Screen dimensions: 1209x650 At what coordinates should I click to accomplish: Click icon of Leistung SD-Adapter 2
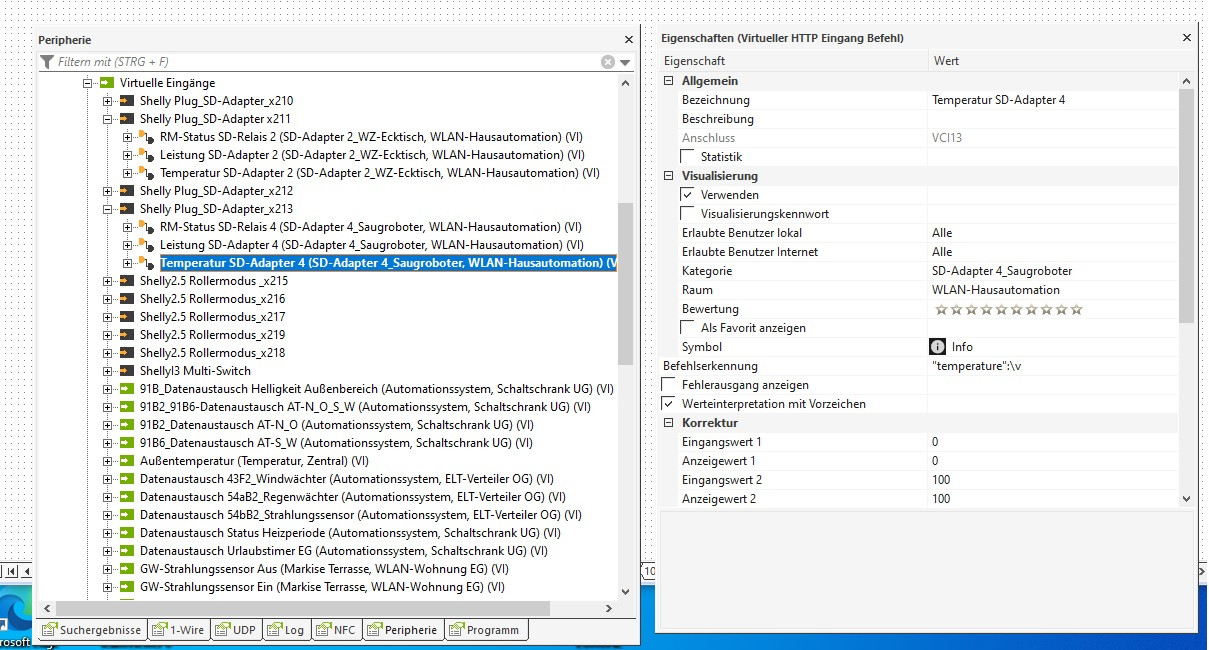(x=146, y=155)
